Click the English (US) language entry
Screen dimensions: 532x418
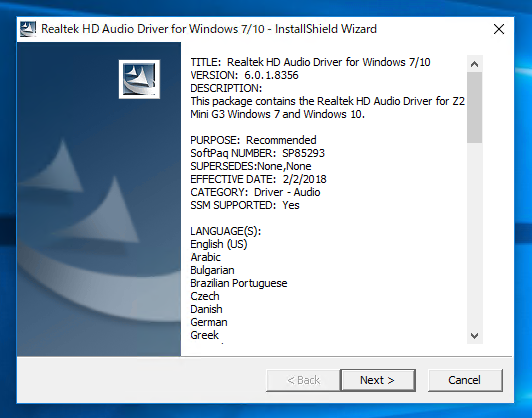(219, 244)
